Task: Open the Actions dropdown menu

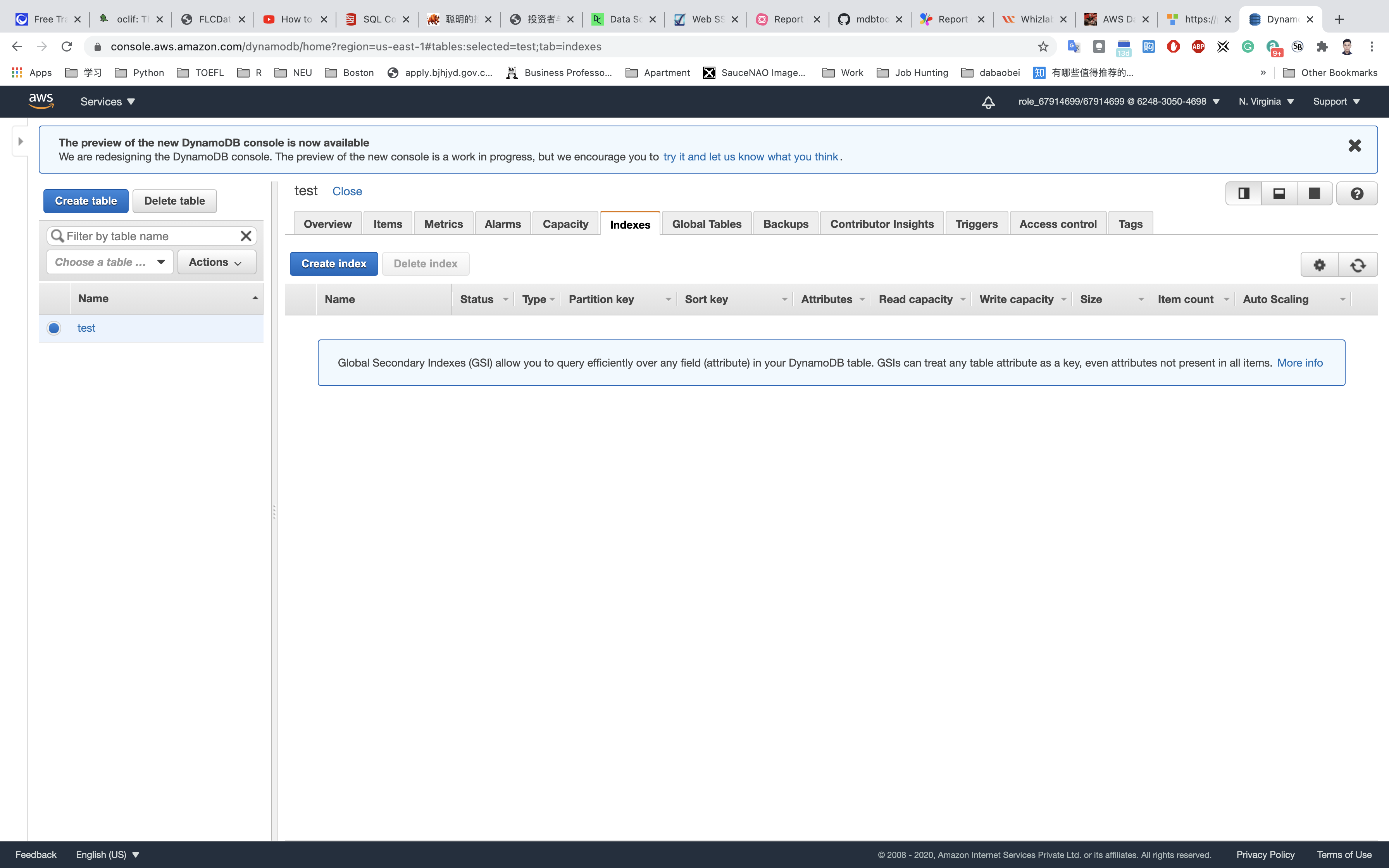Action: point(216,262)
